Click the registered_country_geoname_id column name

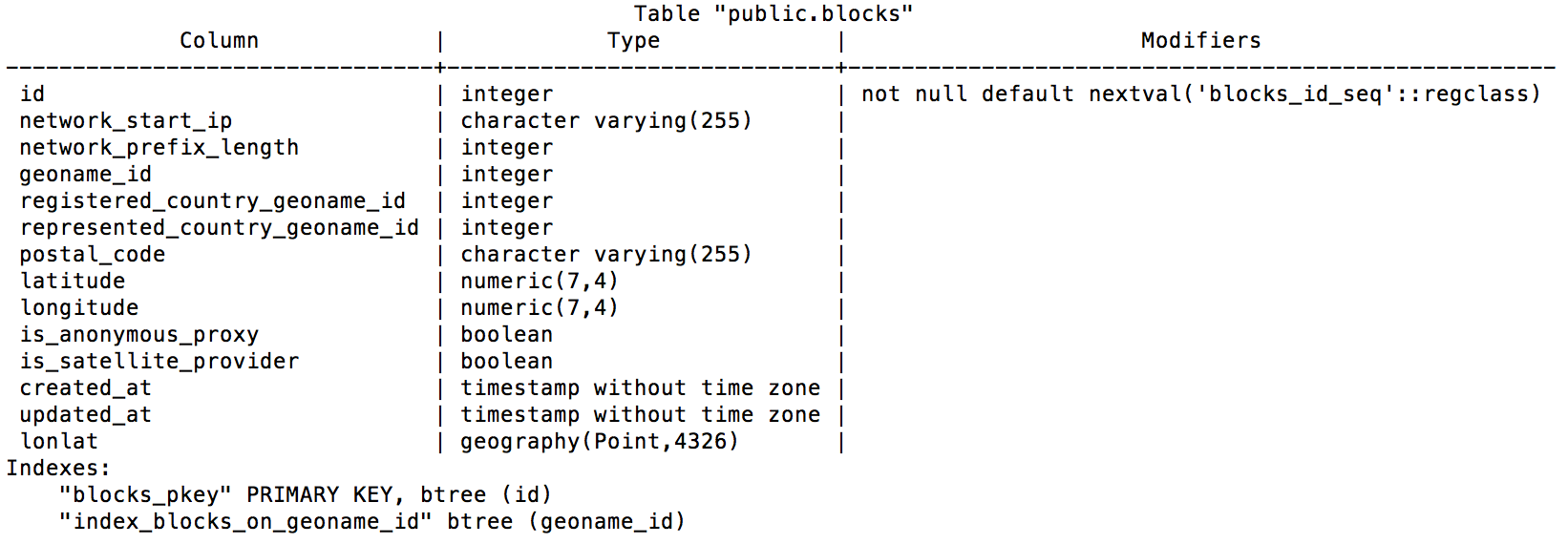click(x=213, y=201)
